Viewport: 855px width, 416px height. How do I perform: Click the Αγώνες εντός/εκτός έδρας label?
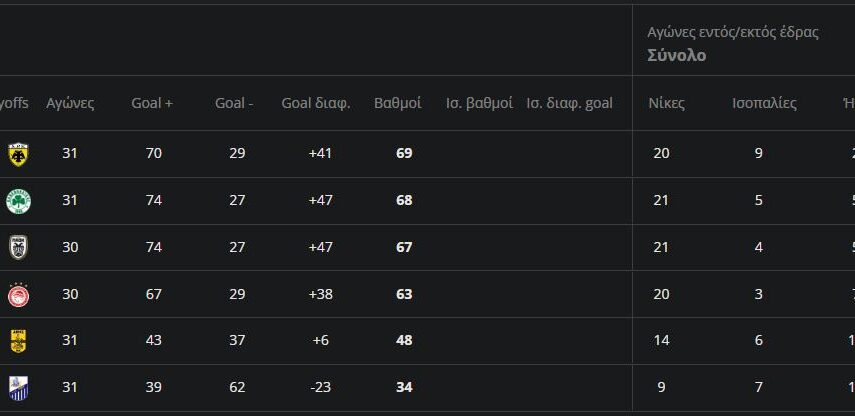coord(733,32)
